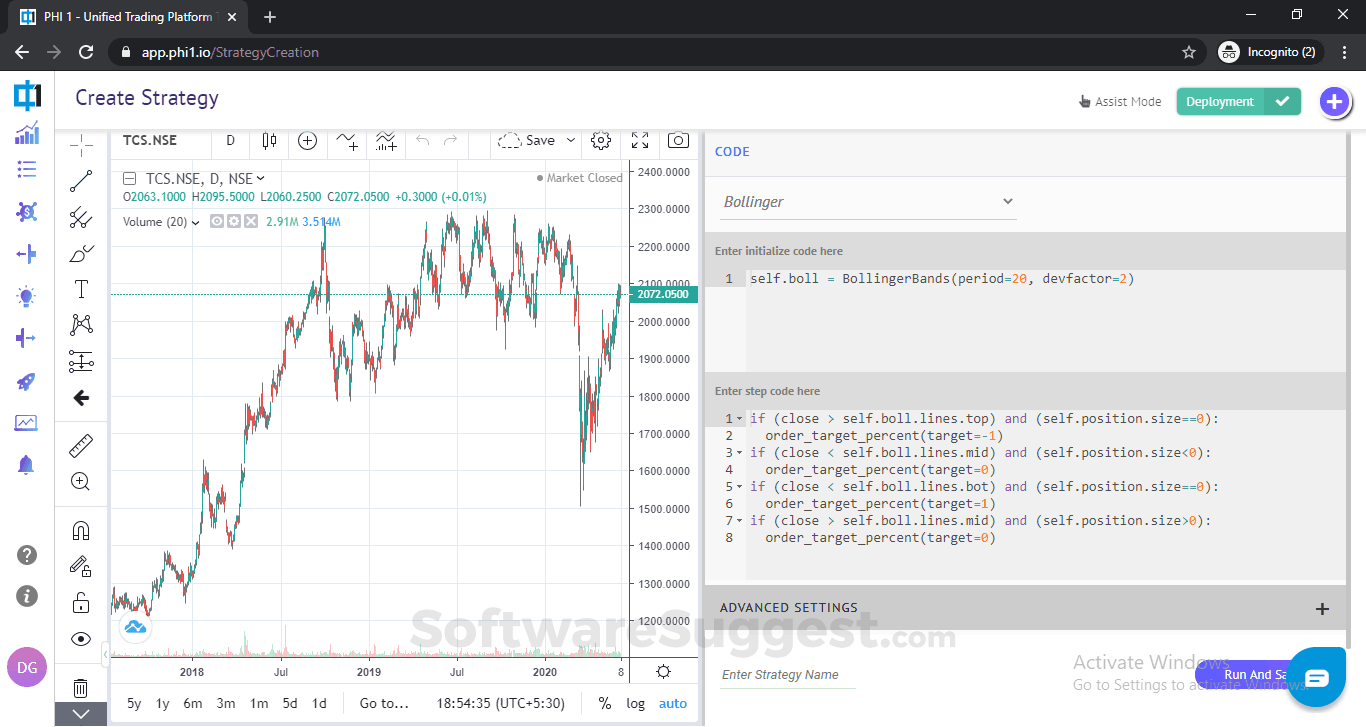Image resolution: width=1366 pixels, height=727 pixels.
Task: Open chart settings via the gear icon
Action: pyautogui.click(x=601, y=140)
